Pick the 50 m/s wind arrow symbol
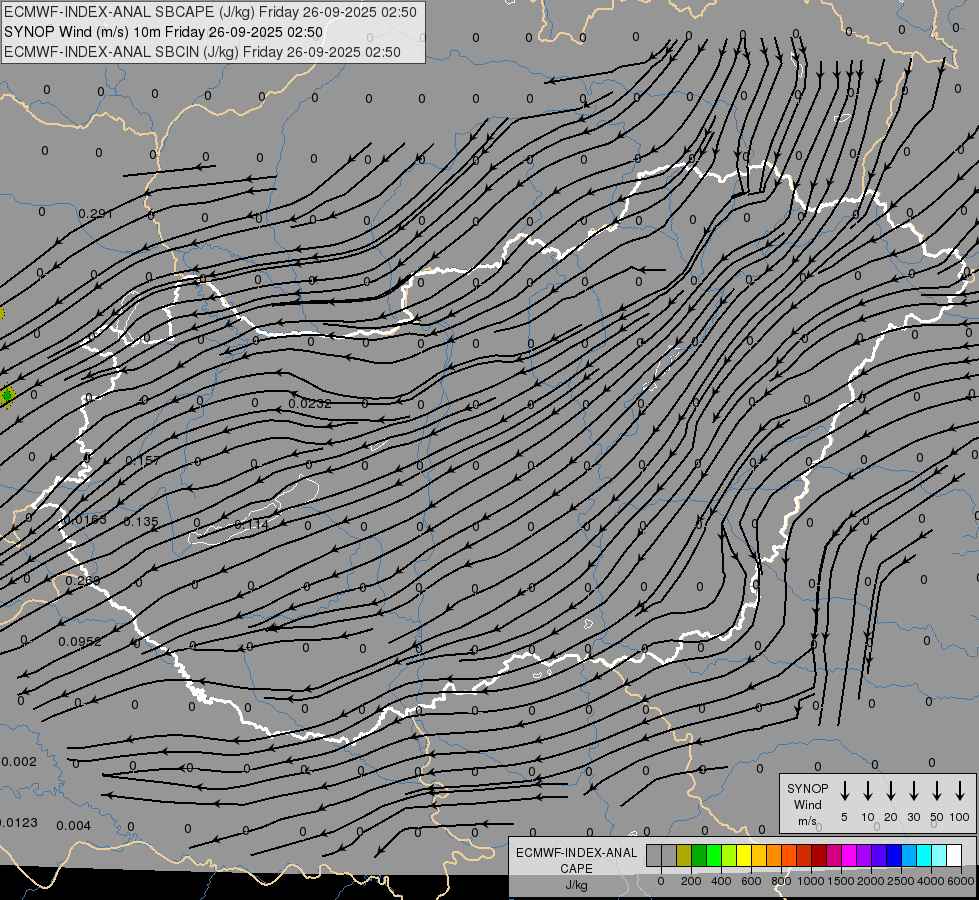 (937, 791)
